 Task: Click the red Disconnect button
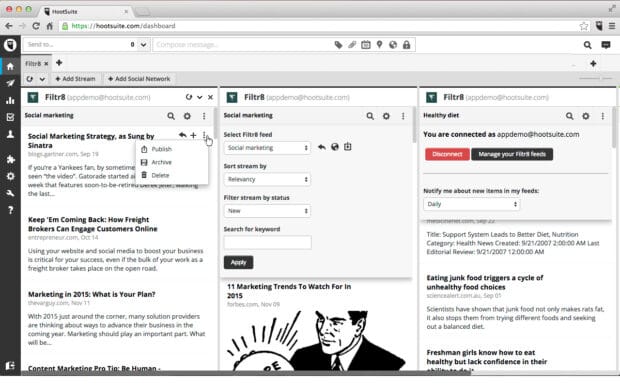447,154
